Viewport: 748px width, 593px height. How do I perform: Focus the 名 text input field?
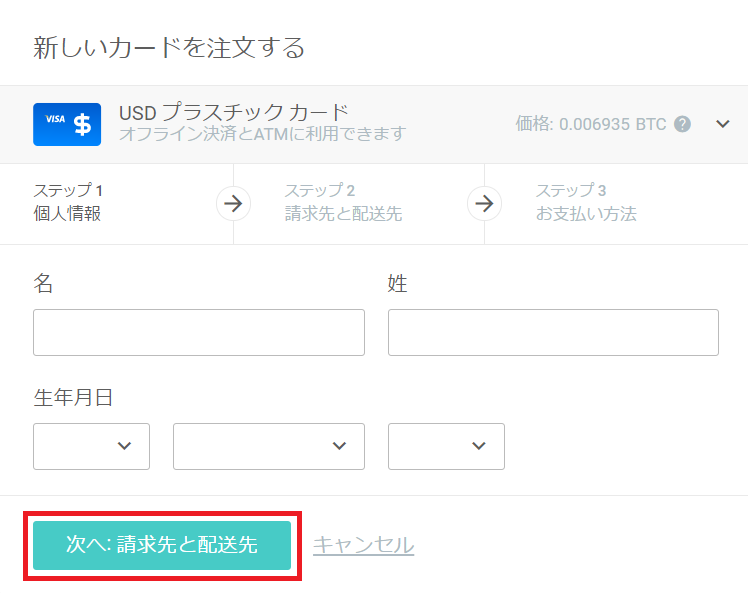click(199, 332)
